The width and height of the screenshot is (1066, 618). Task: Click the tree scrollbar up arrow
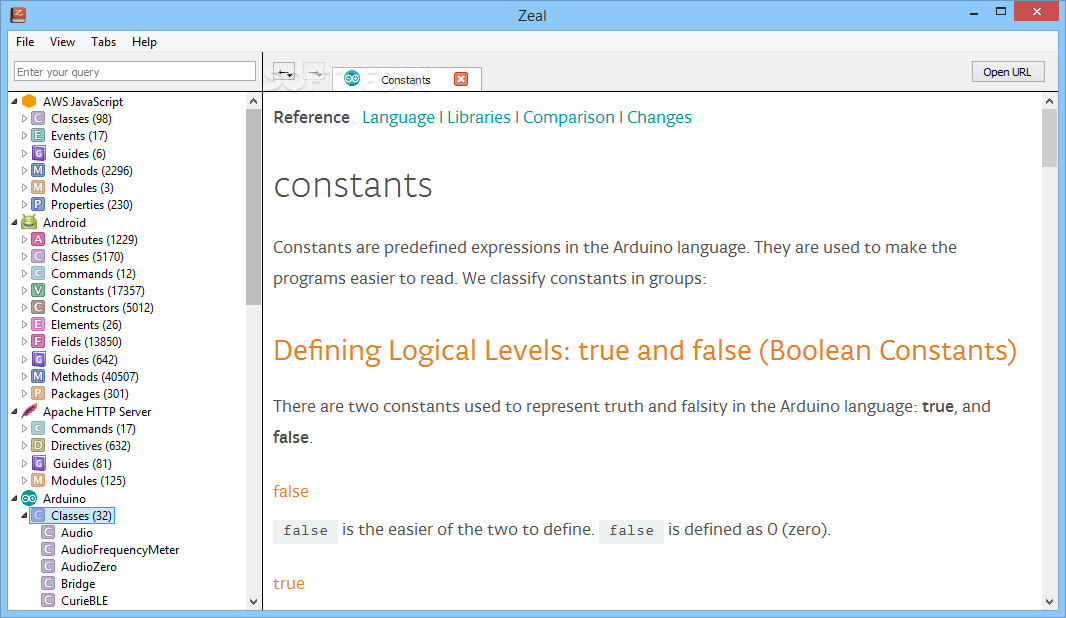coord(253,101)
